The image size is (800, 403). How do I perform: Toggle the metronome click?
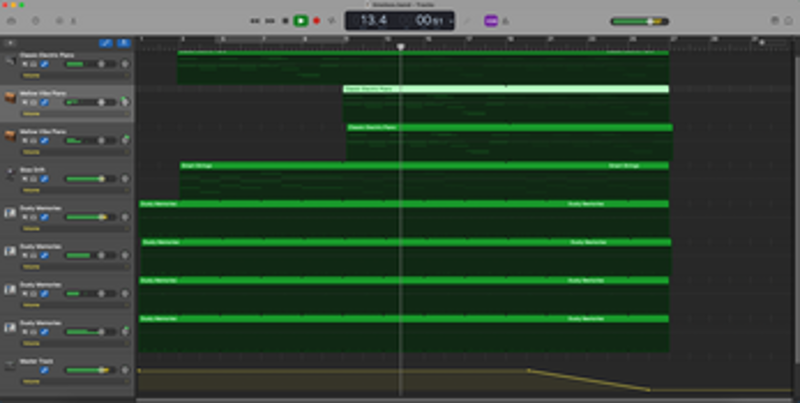(x=506, y=21)
